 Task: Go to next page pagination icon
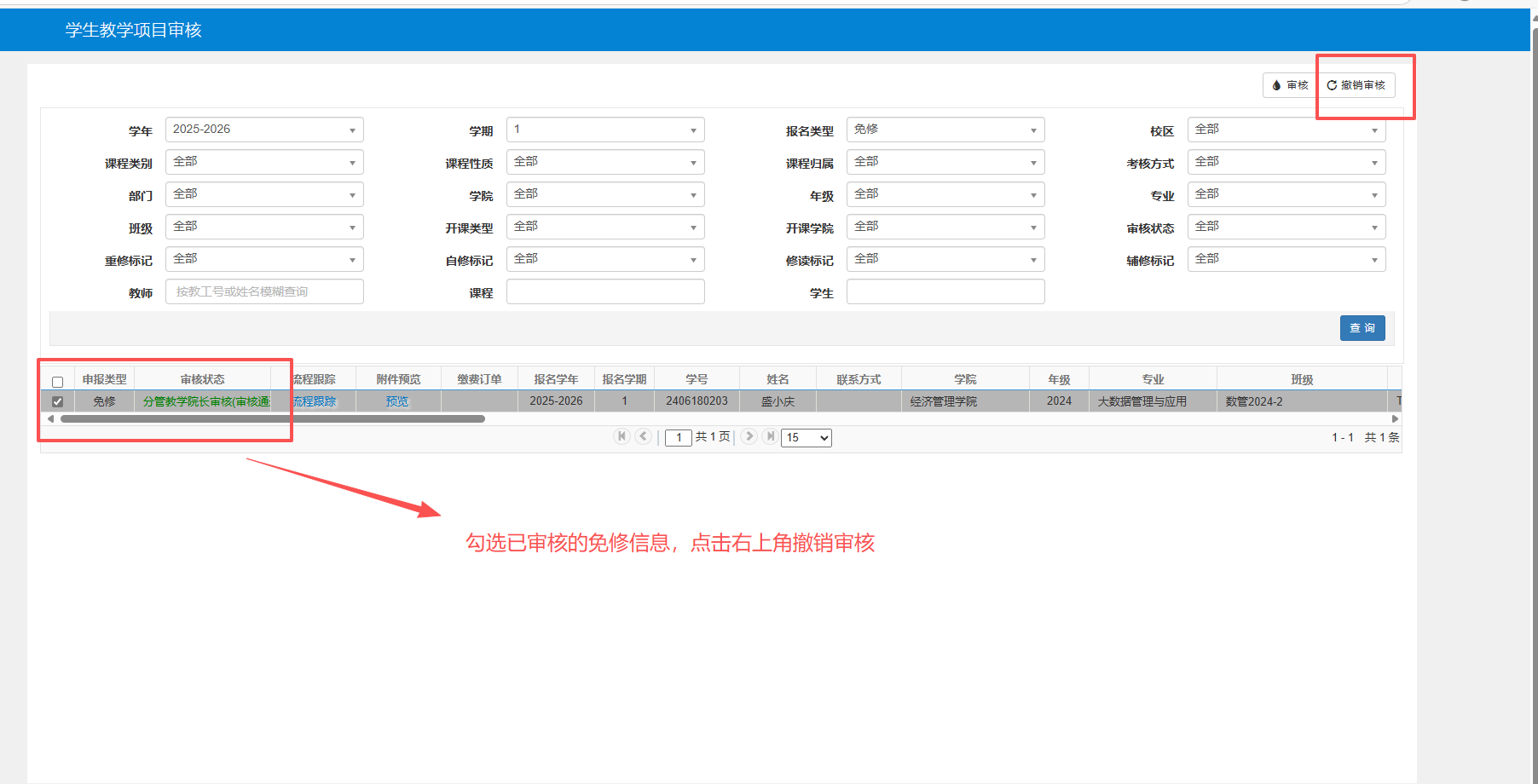pos(749,436)
